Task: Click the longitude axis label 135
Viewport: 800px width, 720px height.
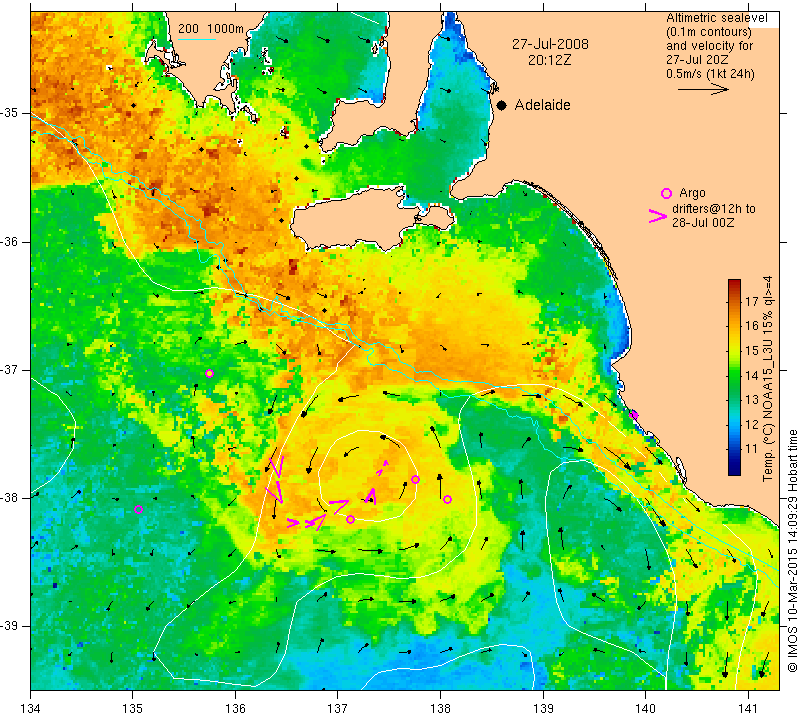Action: click(133, 709)
